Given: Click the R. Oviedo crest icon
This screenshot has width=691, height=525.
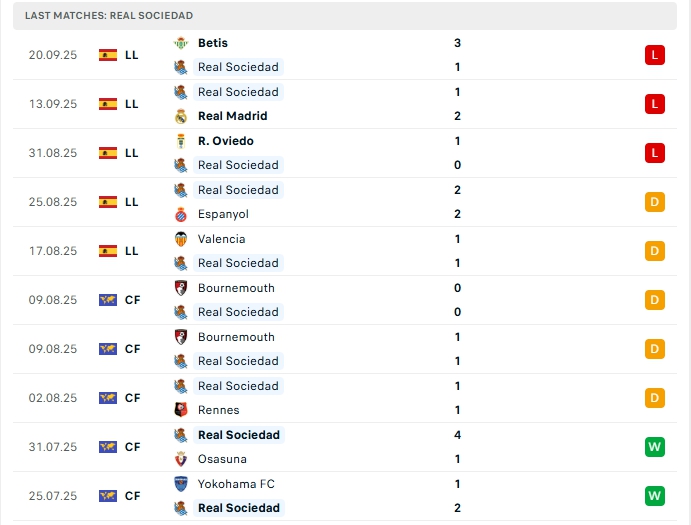Looking at the screenshot, I should click(180, 141).
